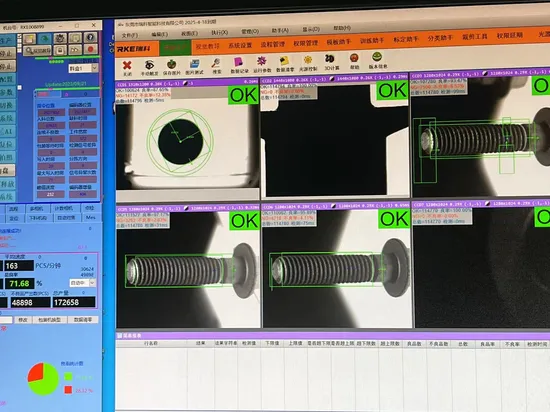Click the speech bubble icon in left window

tap(75, 38)
